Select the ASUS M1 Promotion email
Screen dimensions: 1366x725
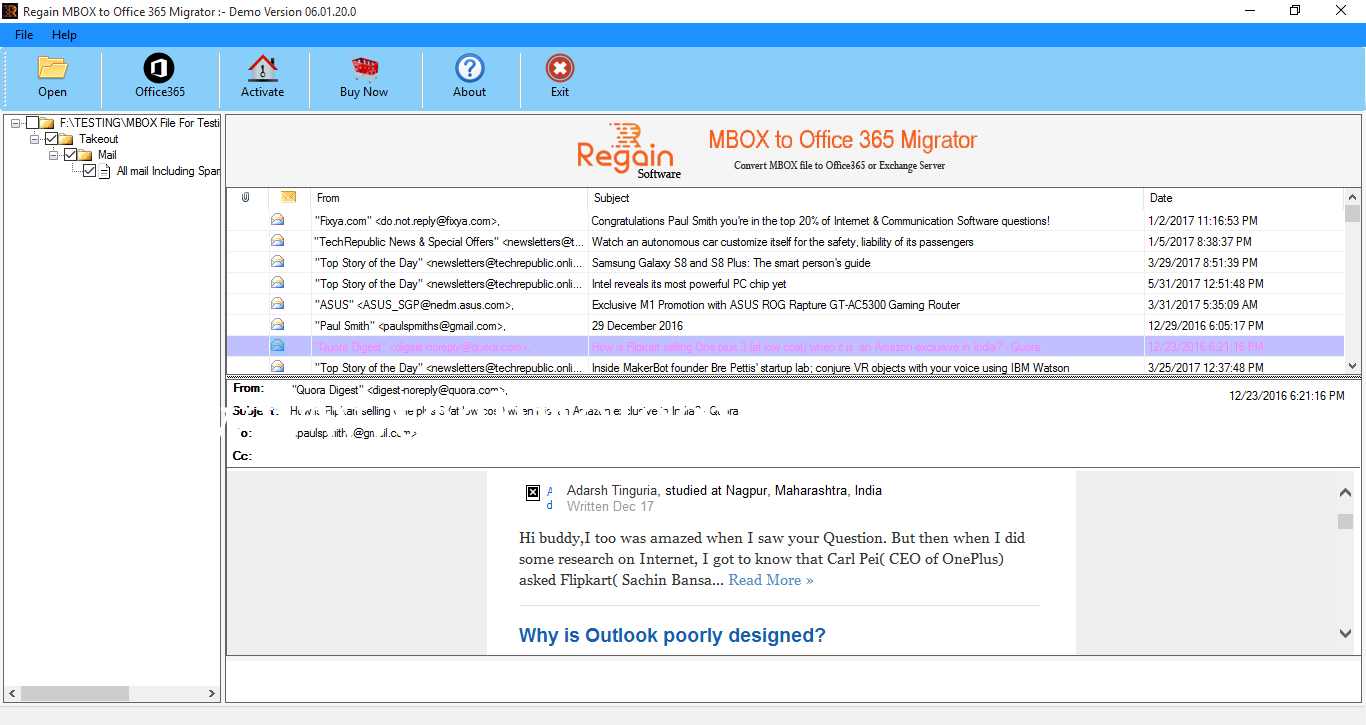786,305
